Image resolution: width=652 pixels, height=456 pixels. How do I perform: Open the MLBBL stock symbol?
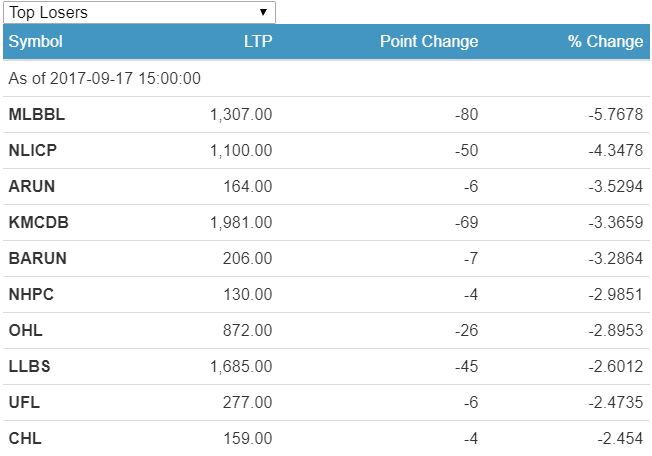pyautogui.click(x=37, y=114)
